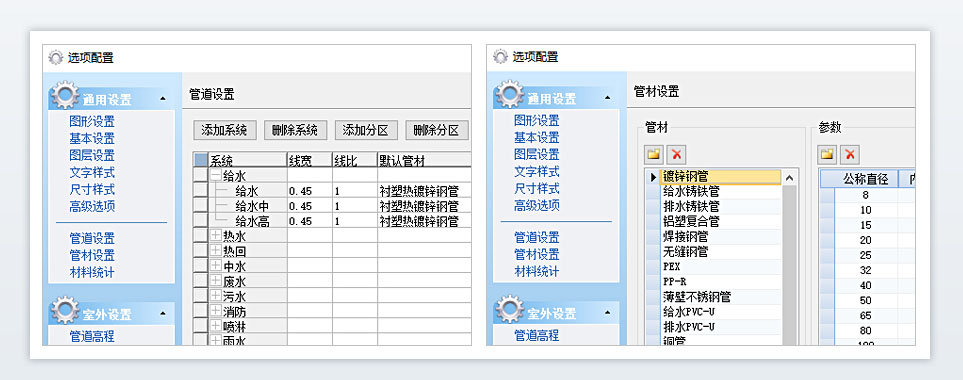The image size is (963, 380).
Task: Select 镀锌钢管 in the 管材 list
Action: (720, 176)
